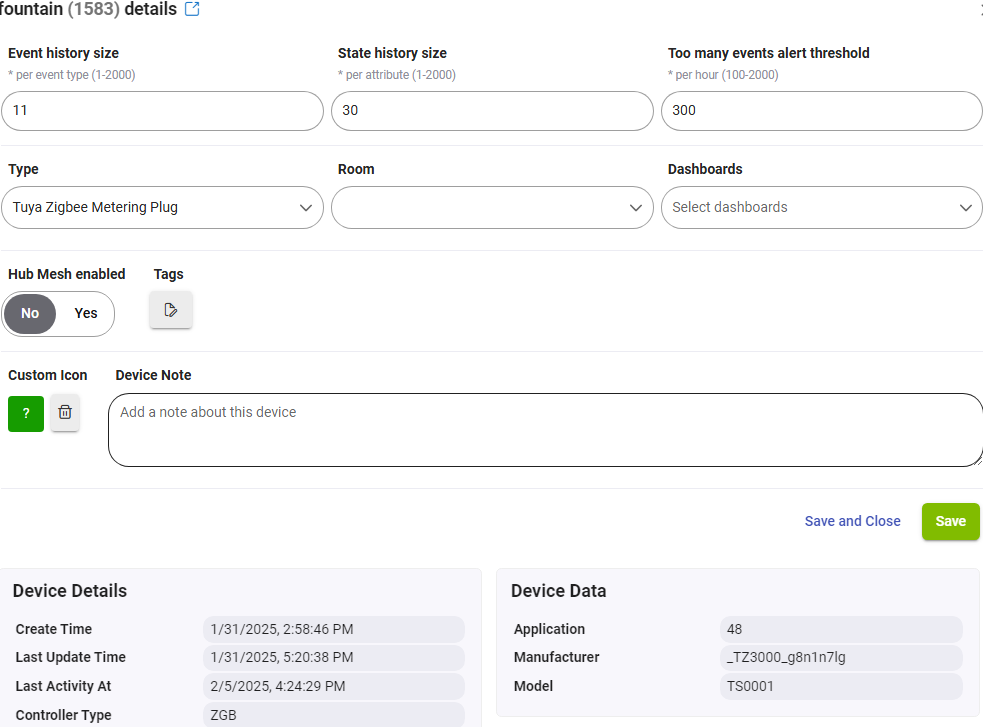Screen dimensions: 983x727
Task: Expand the Type dropdown chevron
Action: click(305, 208)
